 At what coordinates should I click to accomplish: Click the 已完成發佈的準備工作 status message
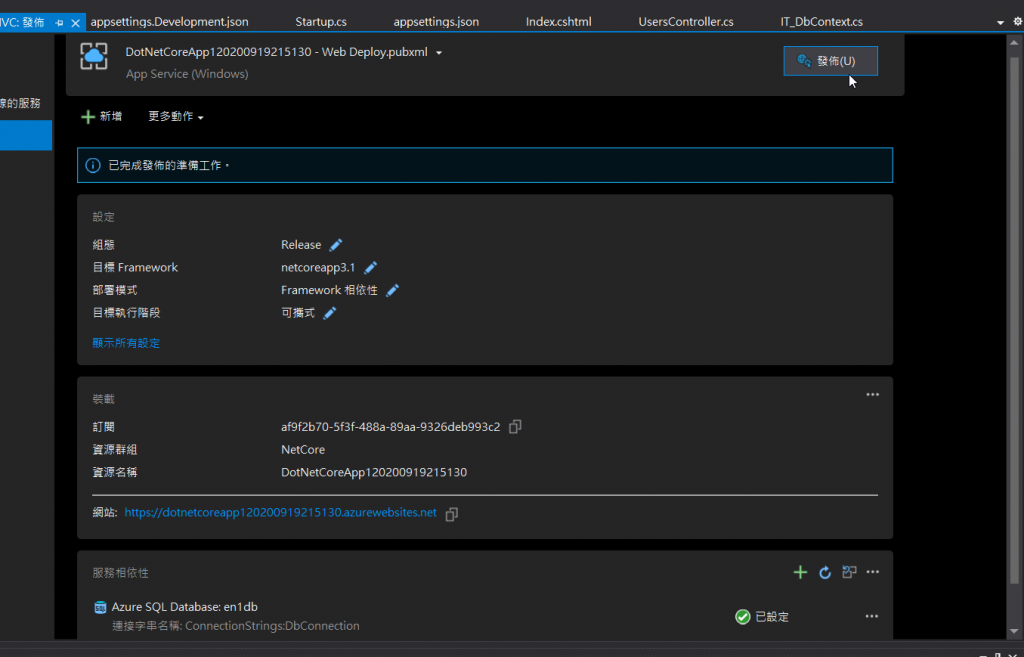tap(168, 165)
